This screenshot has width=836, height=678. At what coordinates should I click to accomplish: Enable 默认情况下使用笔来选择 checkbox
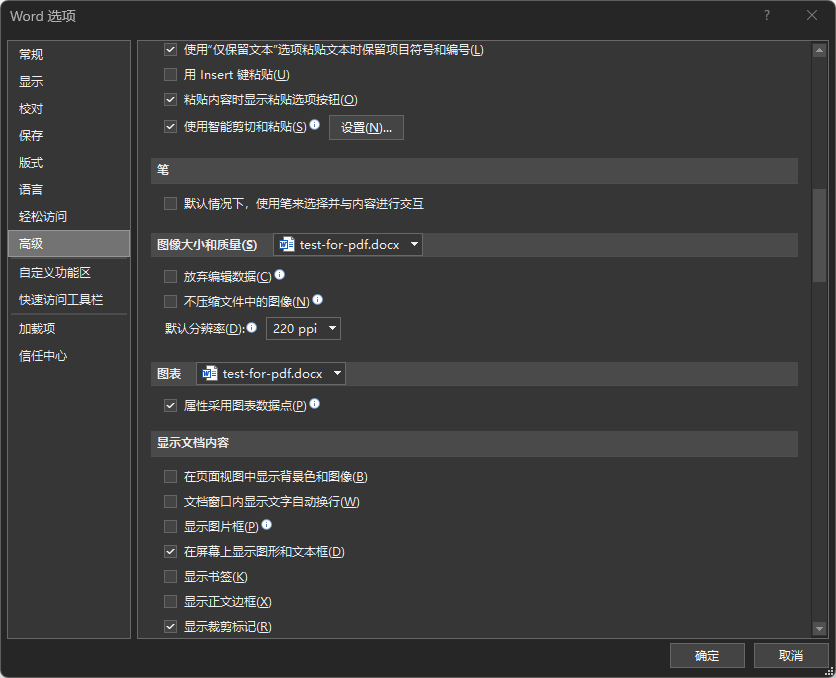click(x=170, y=204)
